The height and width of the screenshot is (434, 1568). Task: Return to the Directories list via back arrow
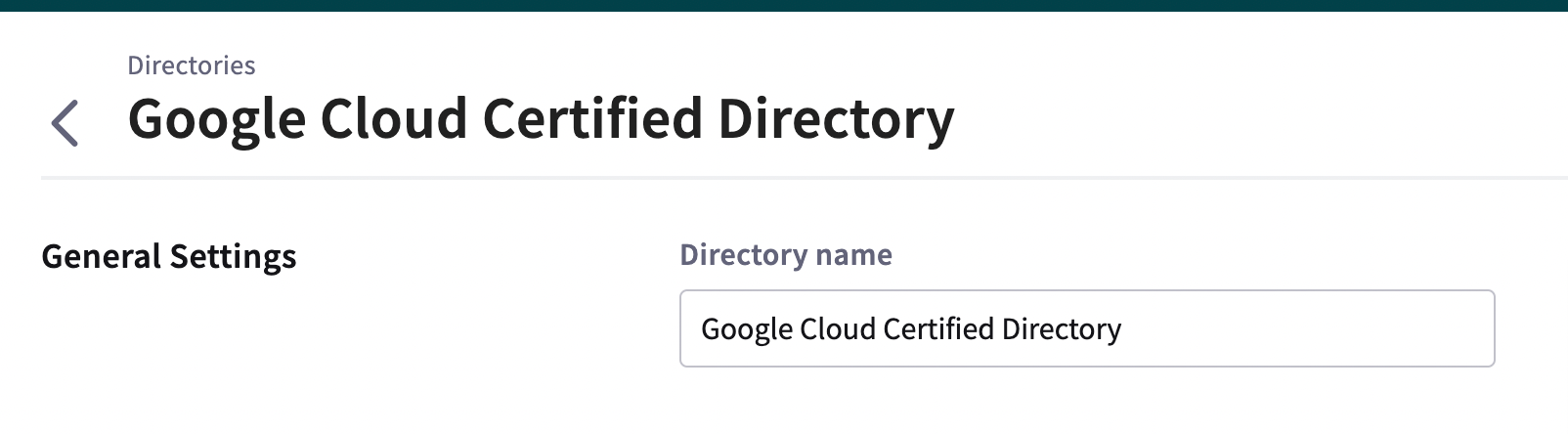coord(65,123)
